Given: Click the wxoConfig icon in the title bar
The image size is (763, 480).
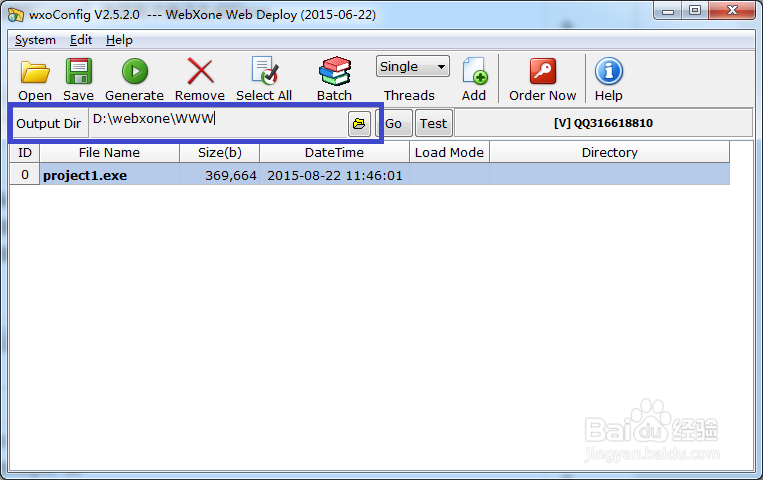Looking at the screenshot, I should [x=16, y=15].
